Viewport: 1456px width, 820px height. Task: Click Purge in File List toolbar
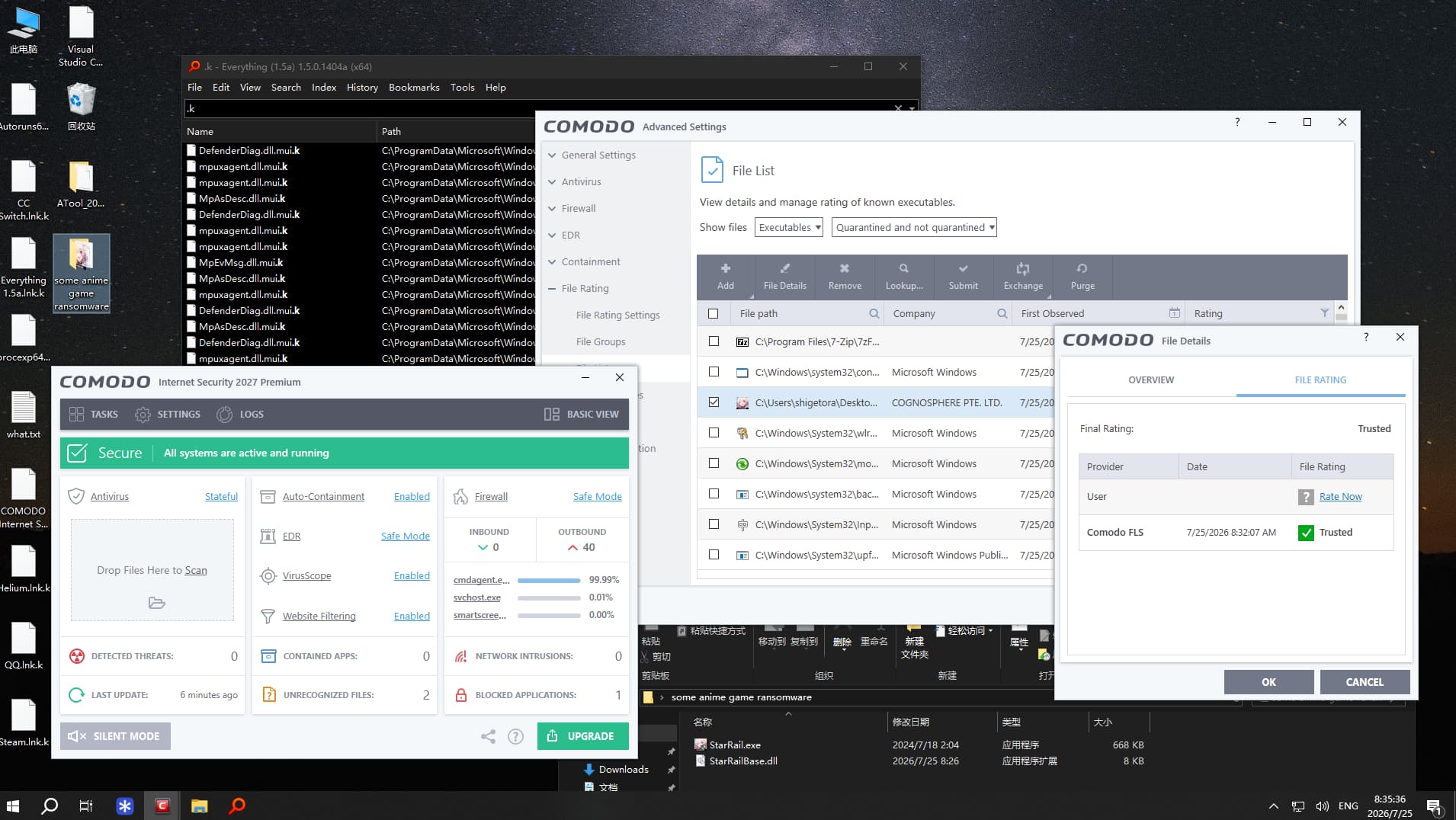[1082, 277]
